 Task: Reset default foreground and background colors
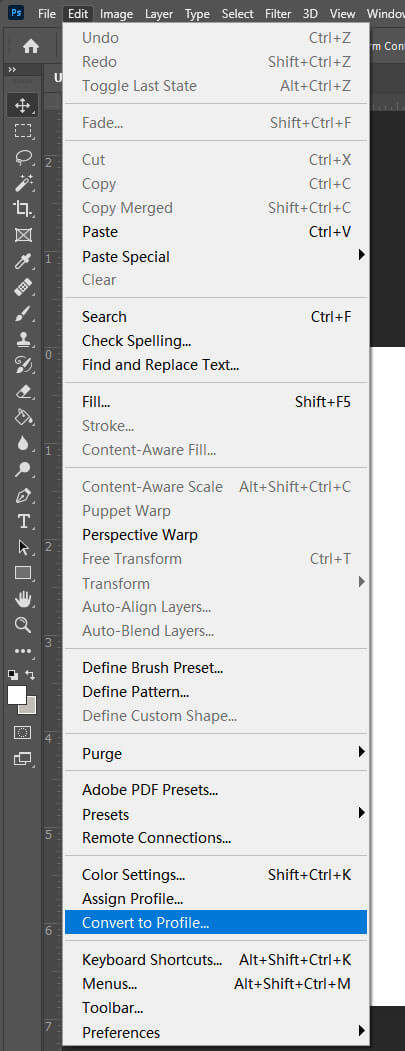13,674
